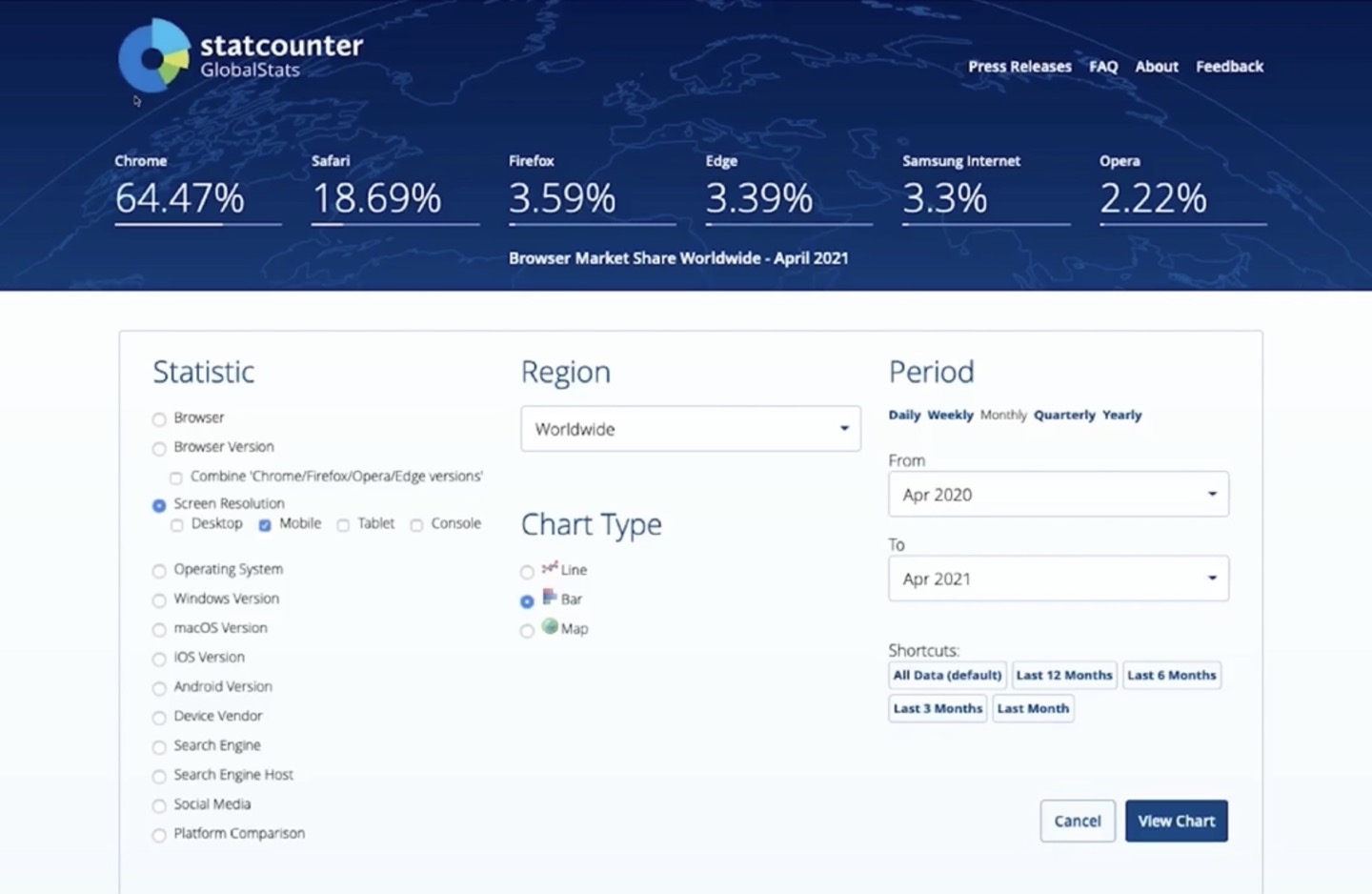Select the Platform Comparison radio button
This screenshot has height=894, width=1372.
[159, 836]
